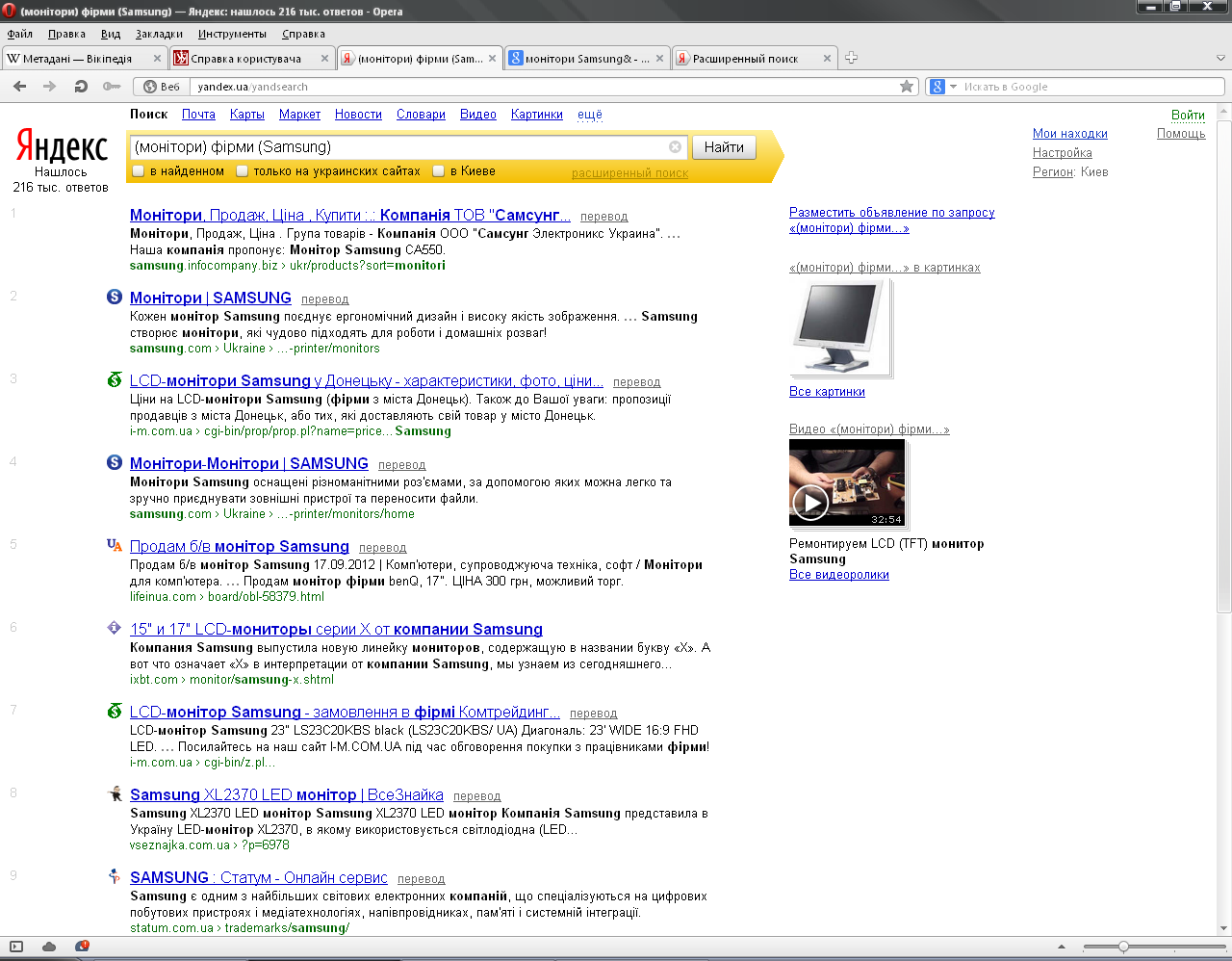Click the Web security badge in address bar
This screenshot has width=1232, height=961.
coord(162,87)
